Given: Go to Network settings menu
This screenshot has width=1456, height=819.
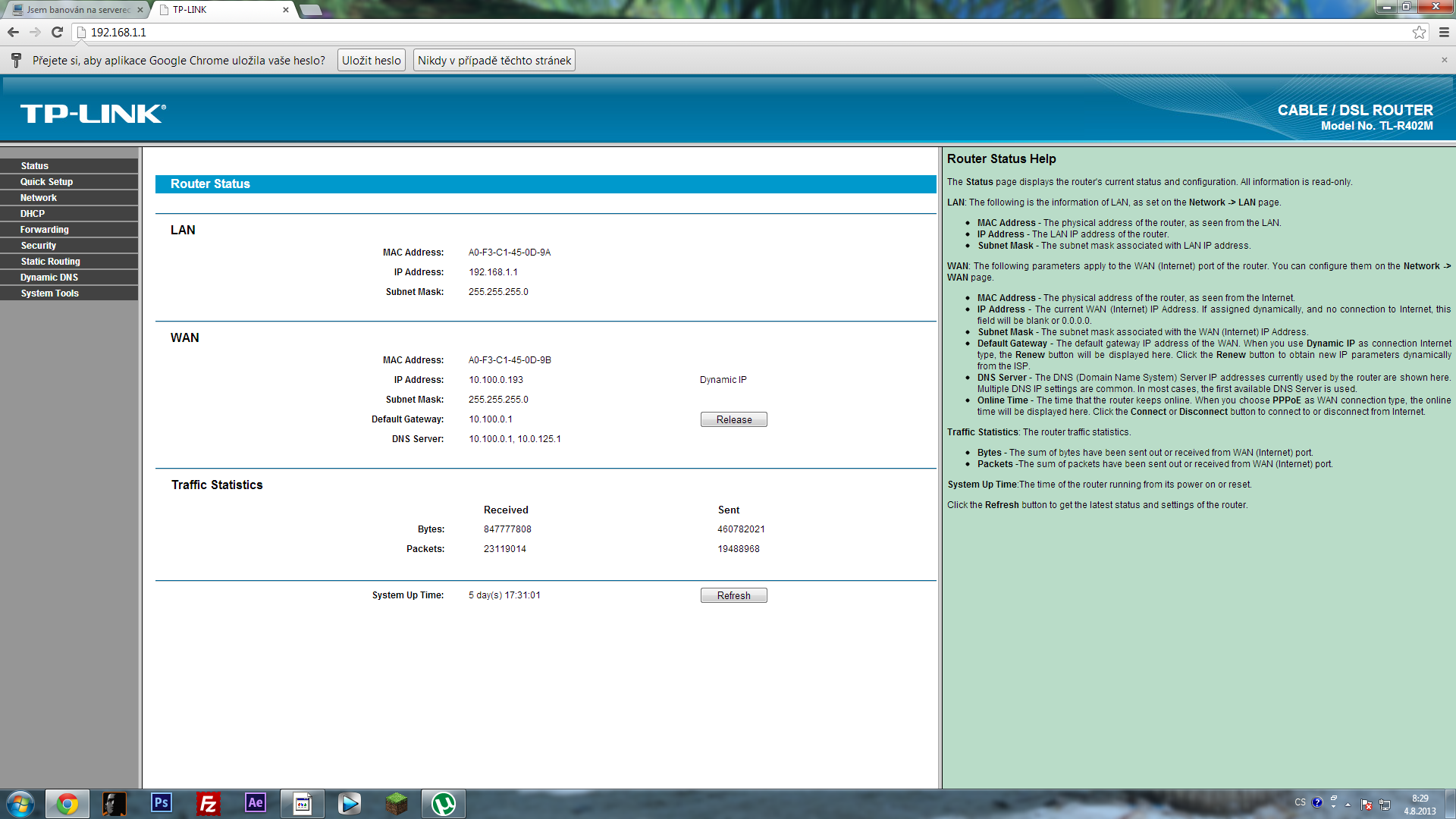Looking at the screenshot, I should (x=39, y=198).
